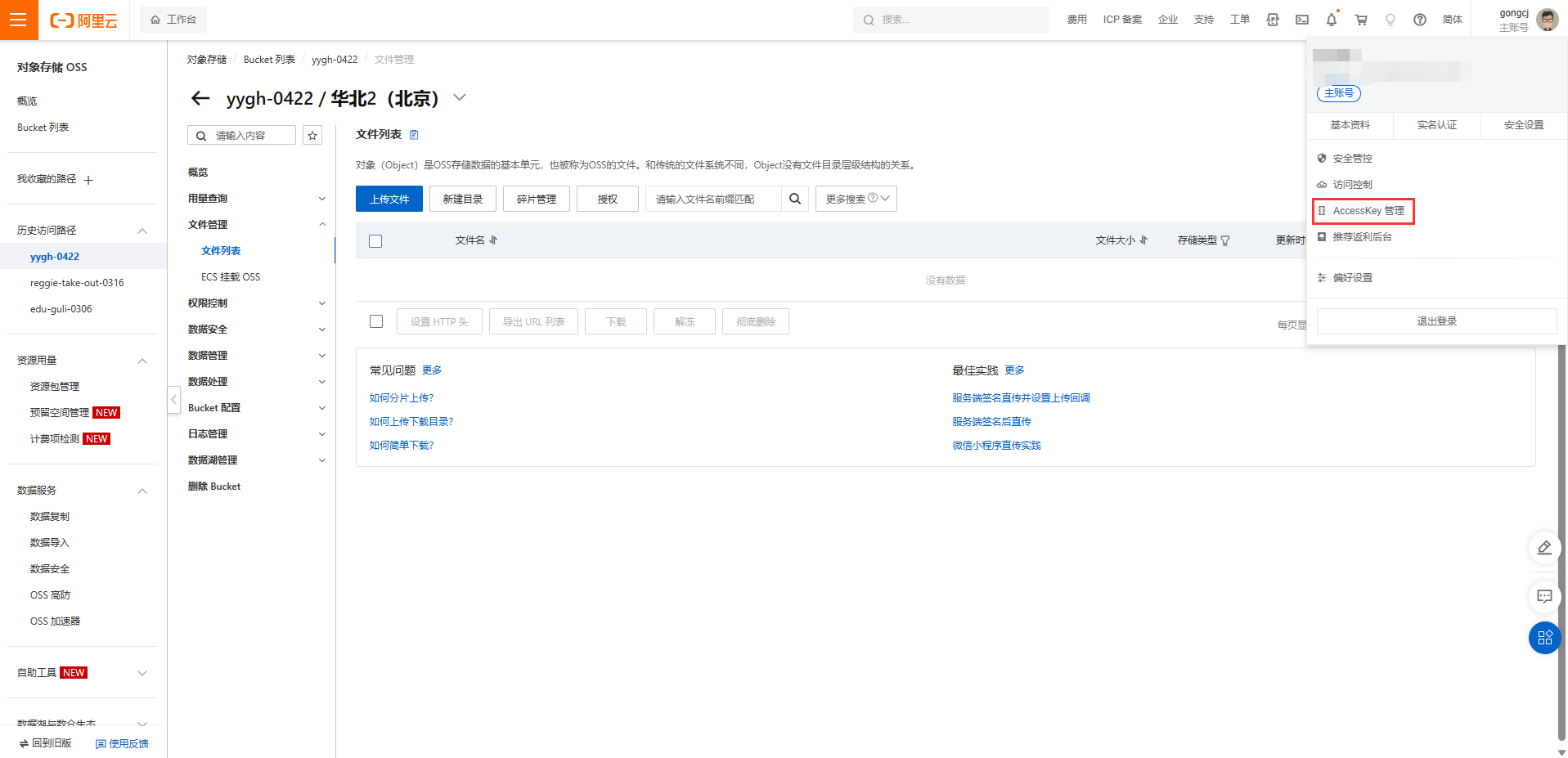Expand the 权限控制 menu section
The height and width of the screenshot is (758, 1568).
(x=256, y=303)
